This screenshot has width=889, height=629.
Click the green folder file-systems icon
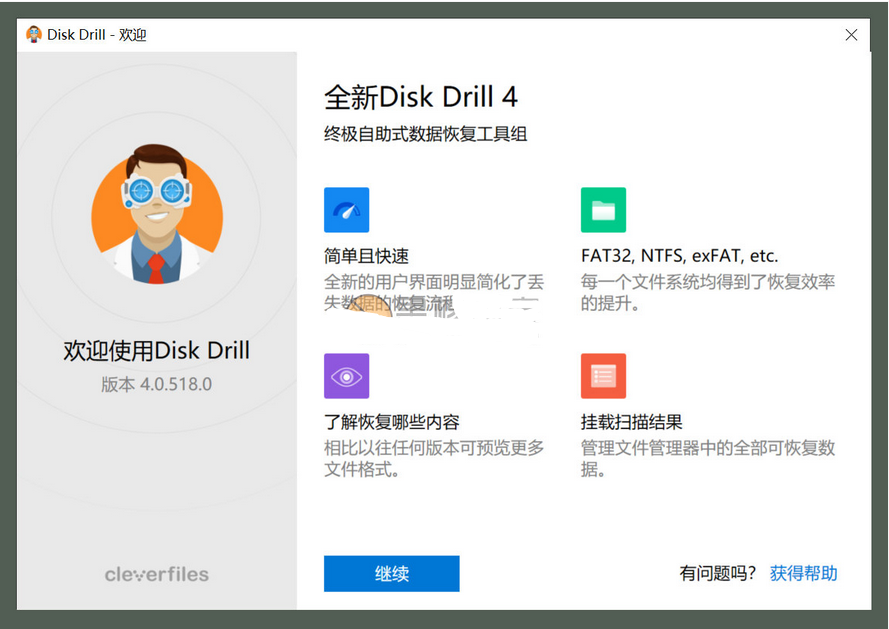(x=603, y=210)
